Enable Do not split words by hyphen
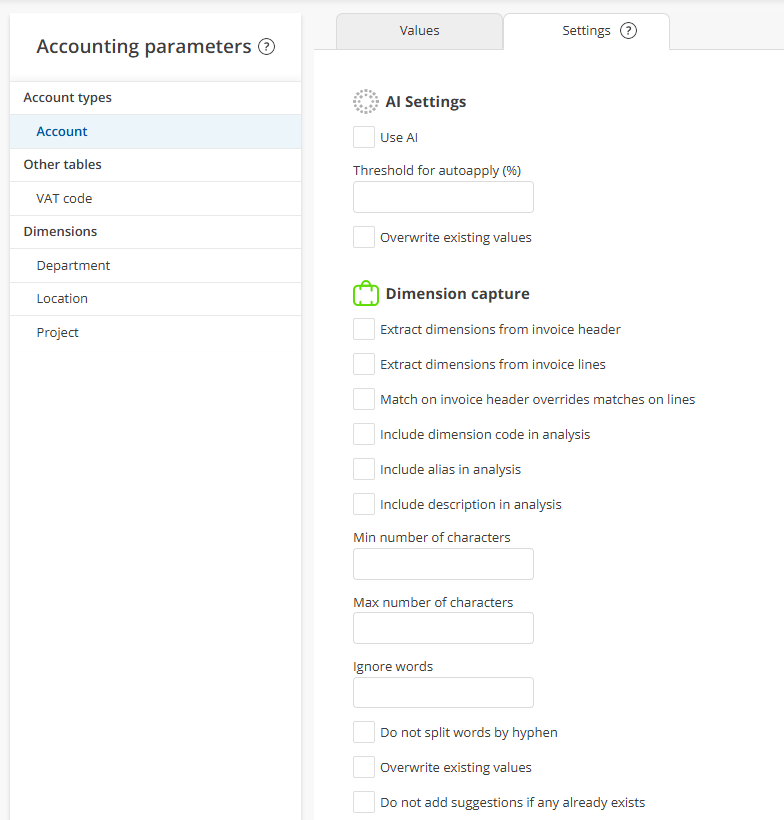Image resolution: width=784 pixels, height=820 pixels. click(364, 732)
